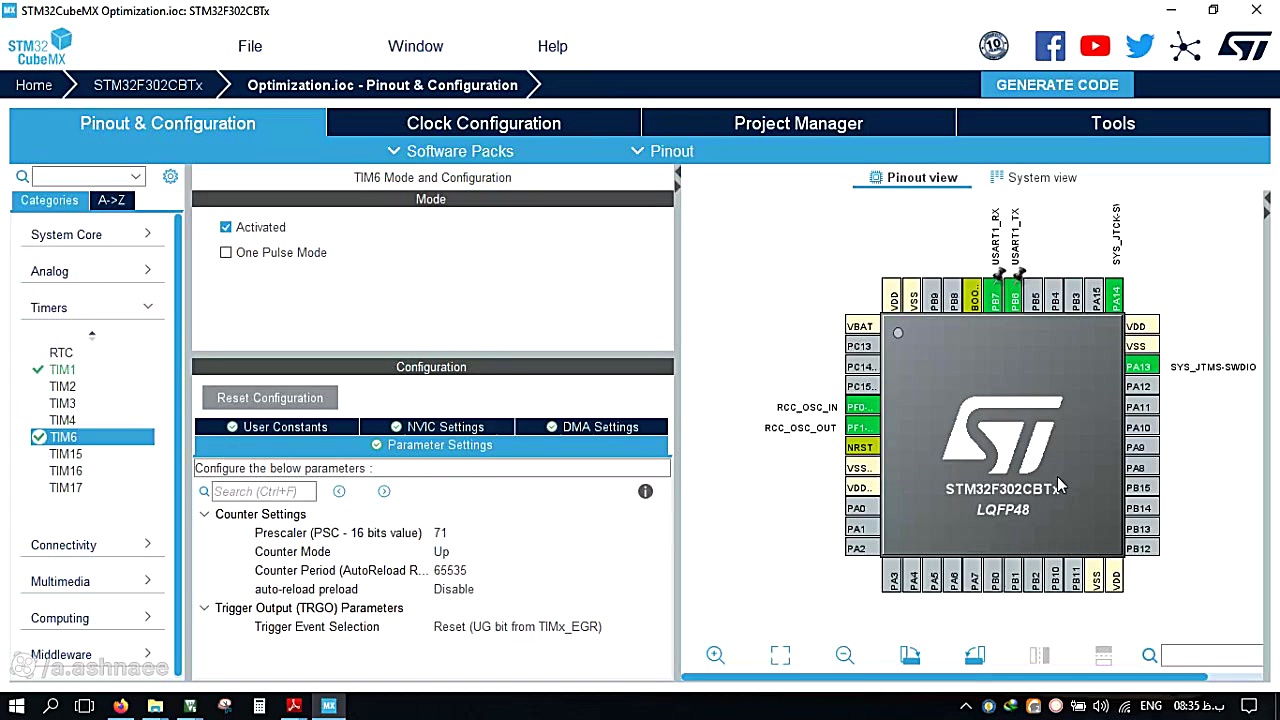Go to Home breadcrumb
The image size is (1280, 720).
[34, 85]
